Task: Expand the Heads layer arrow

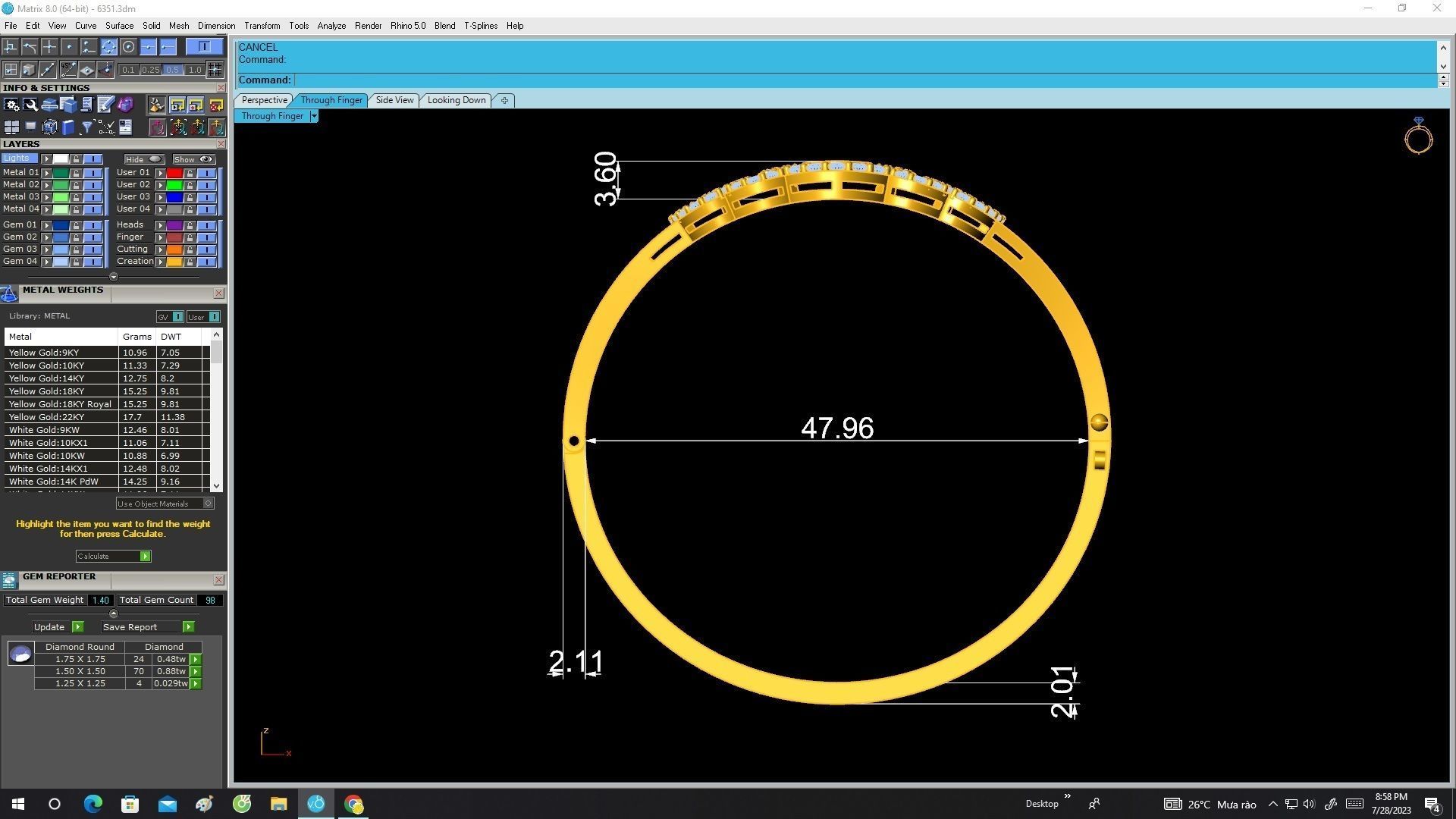Action: pos(160,225)
